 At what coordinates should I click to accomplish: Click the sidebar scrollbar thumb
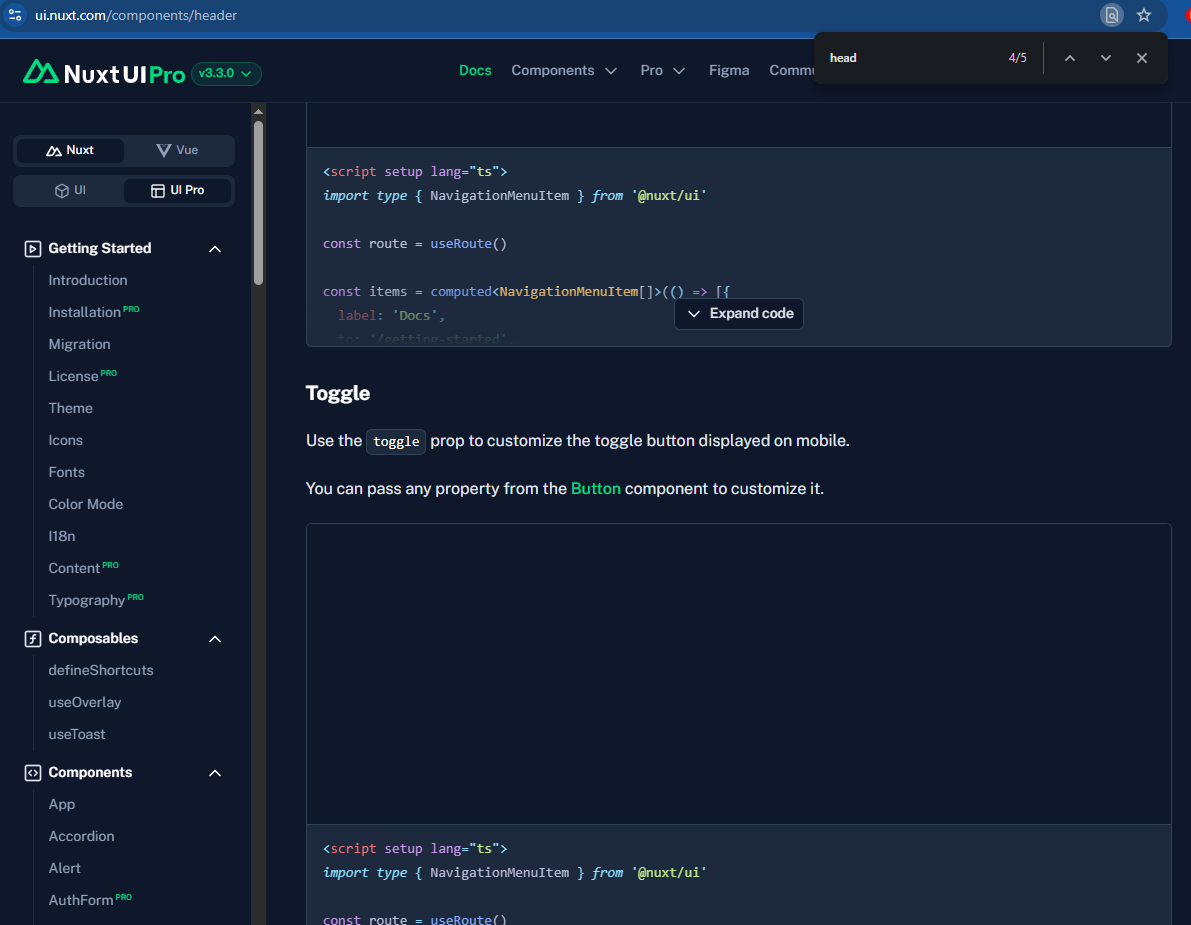click(258, 202)
